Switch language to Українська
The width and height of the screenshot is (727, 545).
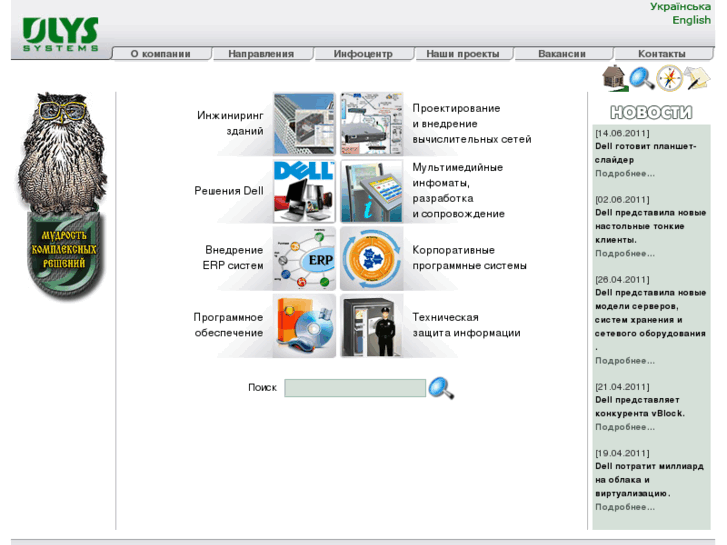tap(680, 7)
